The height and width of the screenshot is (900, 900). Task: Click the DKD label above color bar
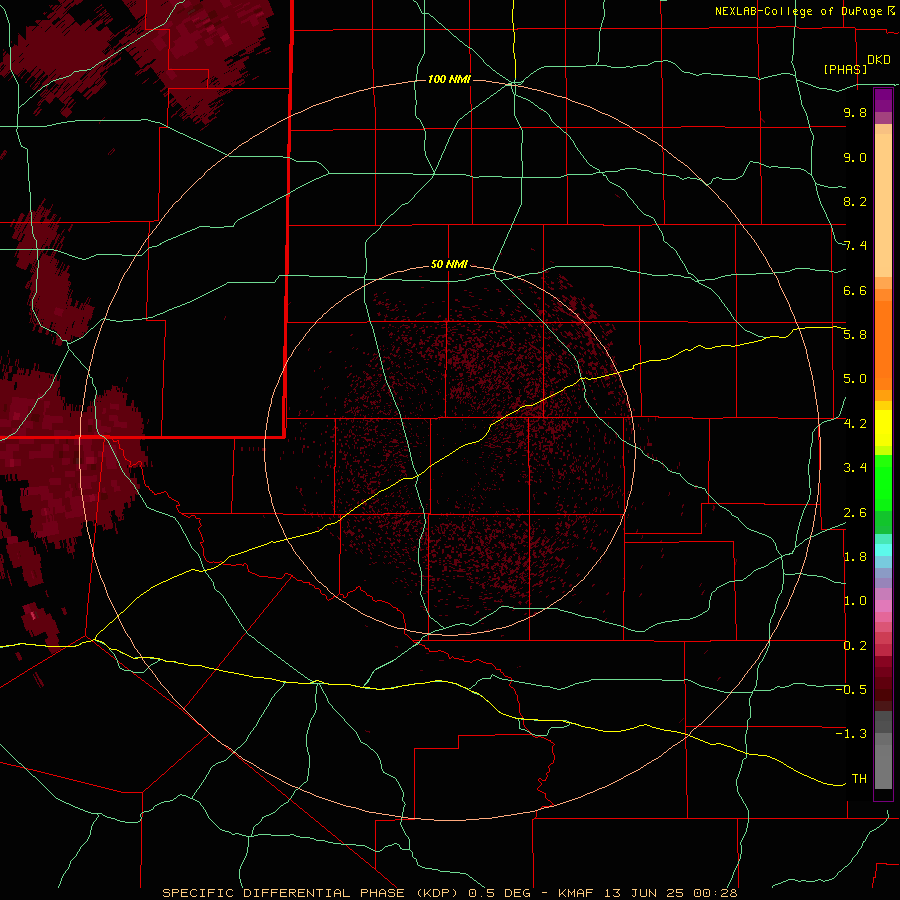(x=879, y=60)
